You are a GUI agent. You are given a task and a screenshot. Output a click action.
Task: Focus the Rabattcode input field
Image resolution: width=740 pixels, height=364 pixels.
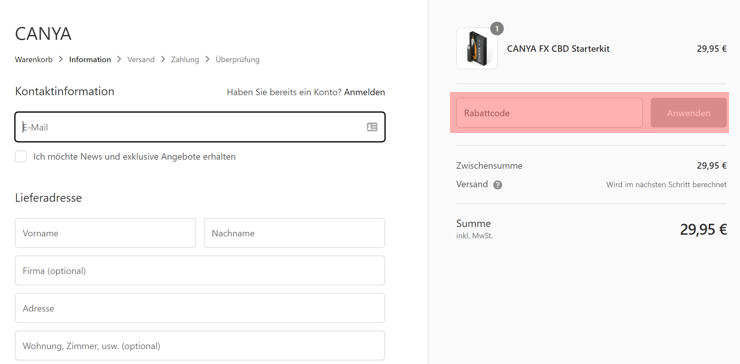(549, 113)
